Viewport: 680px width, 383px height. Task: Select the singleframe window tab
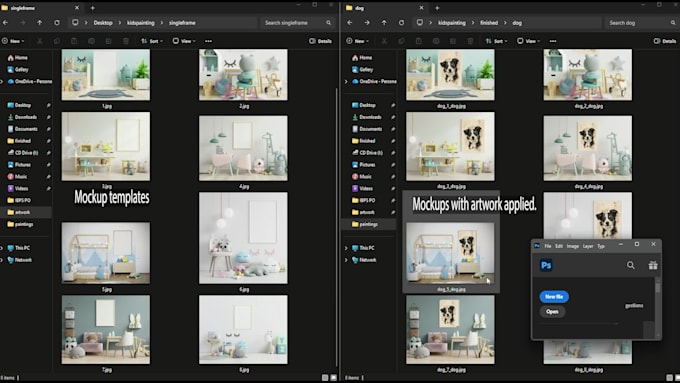tap(41, 8)
